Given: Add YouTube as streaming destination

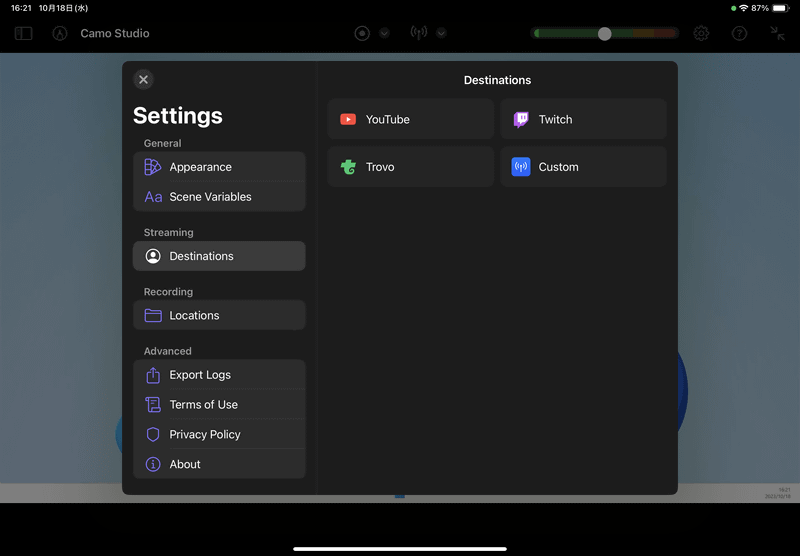Looking at the screenshot, I should coord(411,119).
